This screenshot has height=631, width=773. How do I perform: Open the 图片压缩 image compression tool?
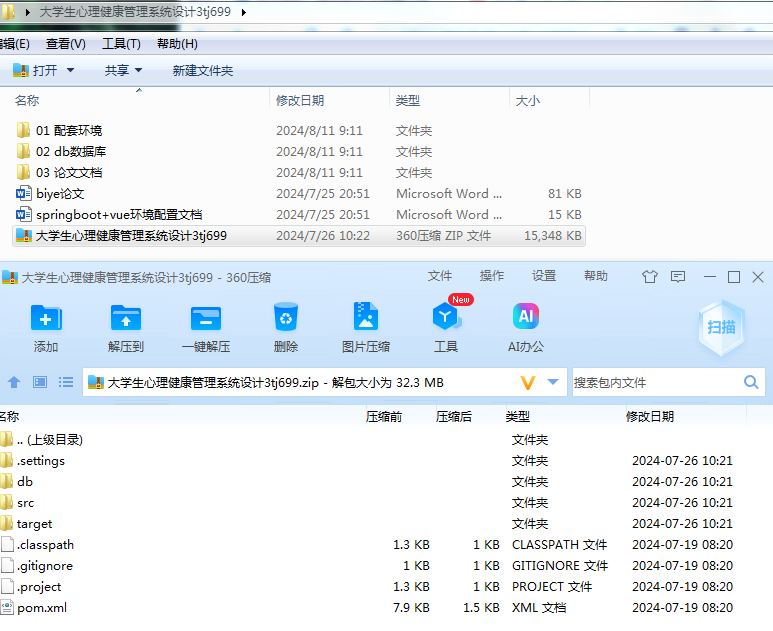click(x=366, y=316)
